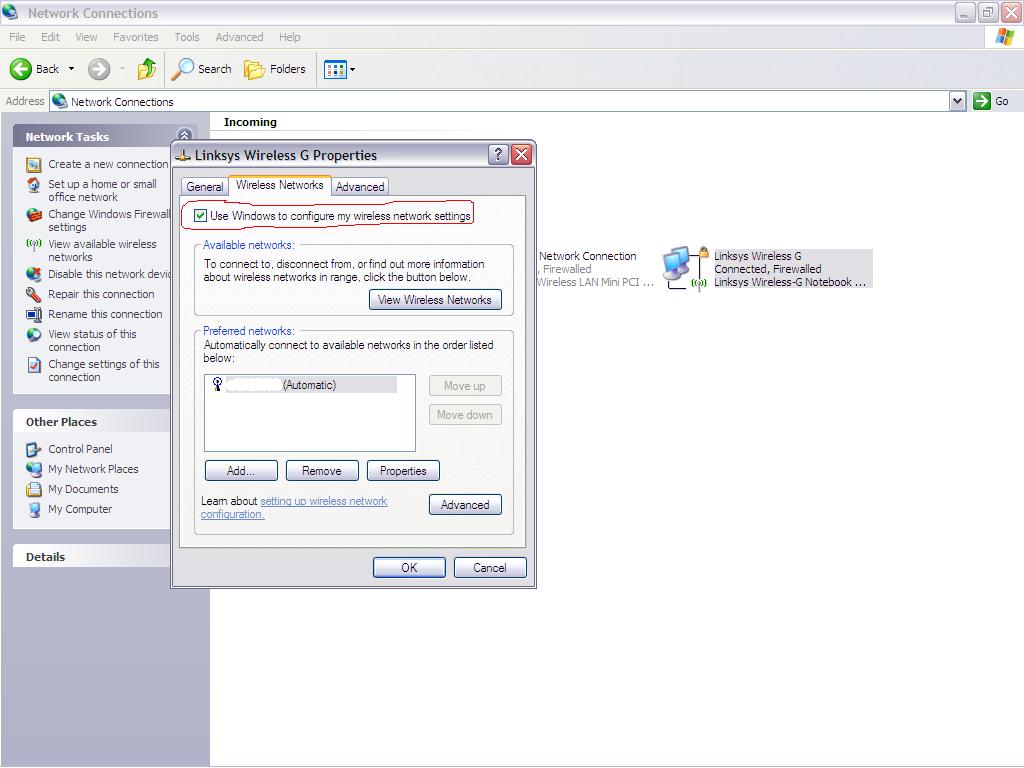Click Create a new connection icon
The height and width of the screenshot is (768, 1024).
[34, 165]
